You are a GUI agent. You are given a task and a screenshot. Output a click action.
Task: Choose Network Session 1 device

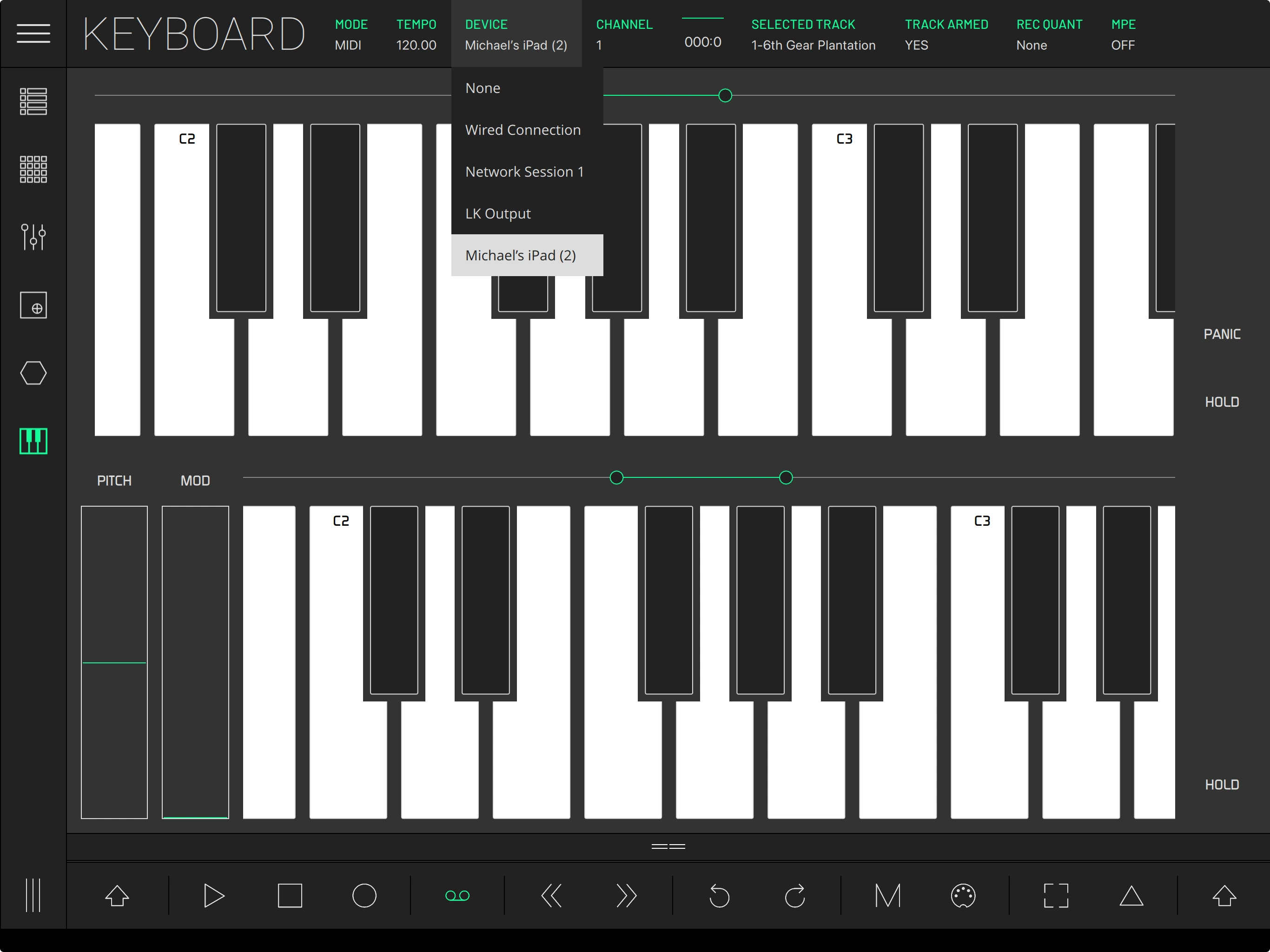tap(524, 172)
